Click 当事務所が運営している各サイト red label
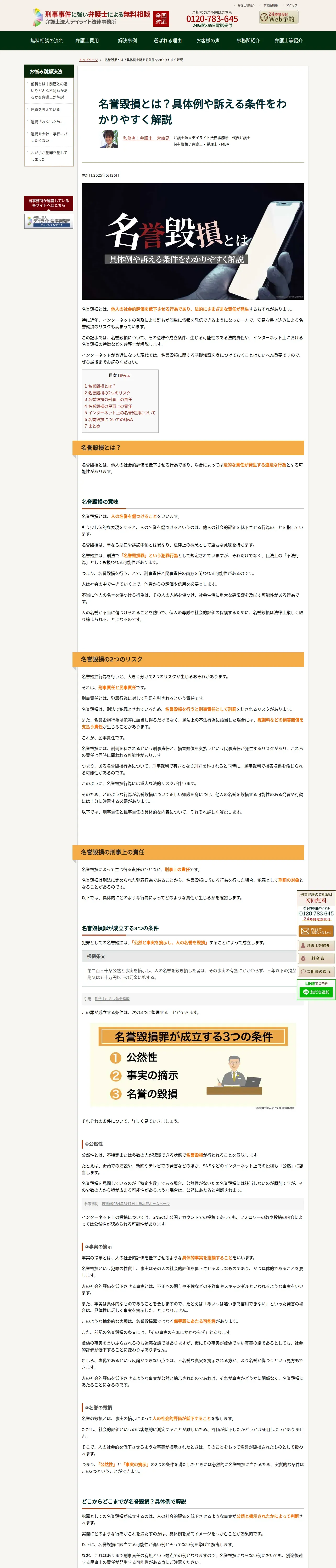The height and width of the screenshot is (1568, 336). (49, 203)
